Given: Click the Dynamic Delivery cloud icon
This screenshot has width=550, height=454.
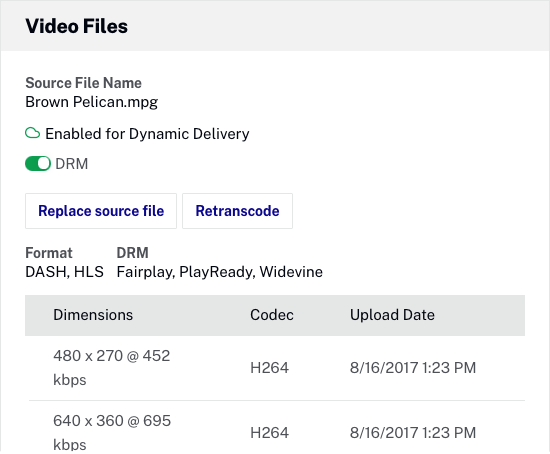Looking at the screenshot, I should (x=33, y=133).
